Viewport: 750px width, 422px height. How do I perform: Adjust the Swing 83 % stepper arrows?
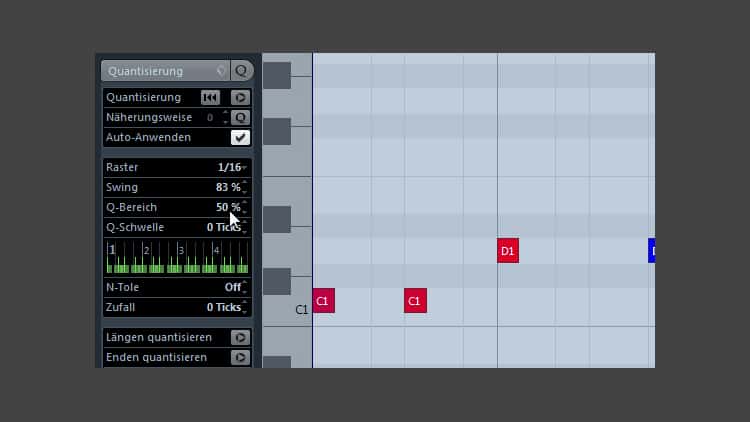(x=245, y=188)
